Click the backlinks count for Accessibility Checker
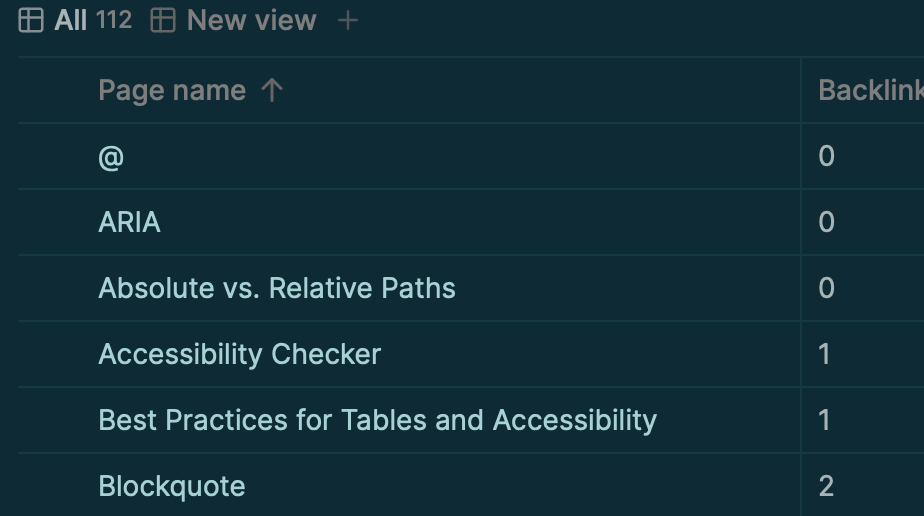 coord(825,354)
